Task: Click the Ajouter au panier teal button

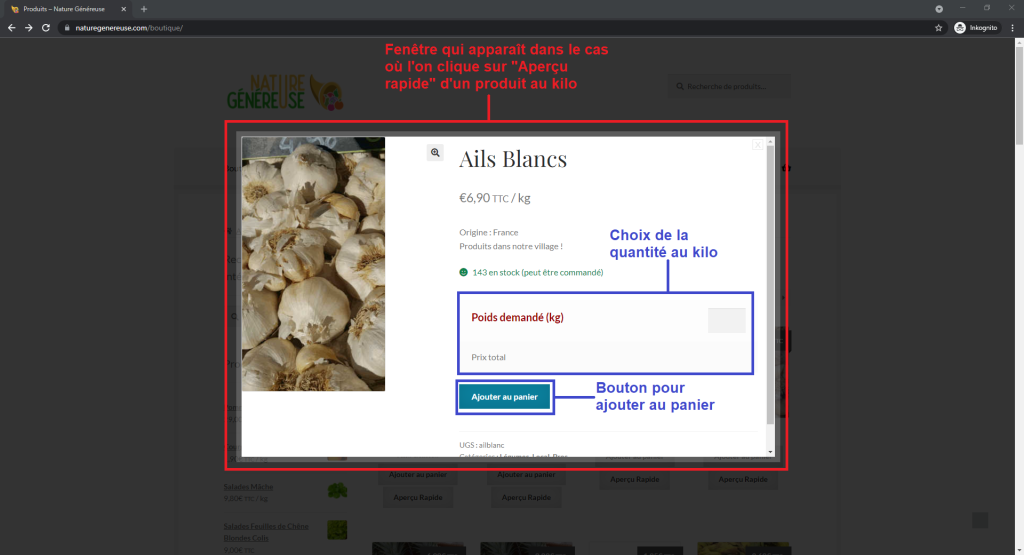Action: tap(504, 397)
